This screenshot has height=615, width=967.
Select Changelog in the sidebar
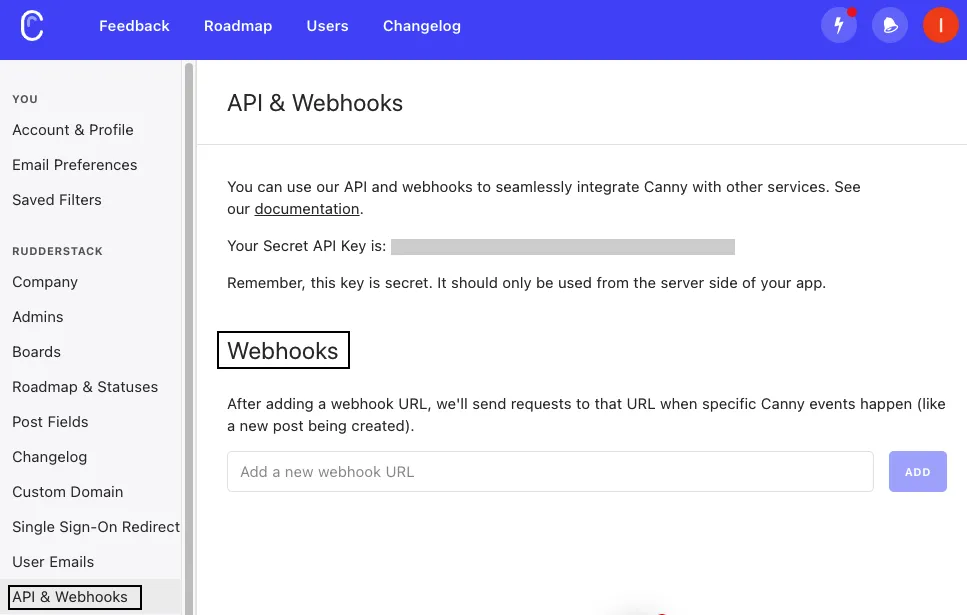(x=49, y=457)
